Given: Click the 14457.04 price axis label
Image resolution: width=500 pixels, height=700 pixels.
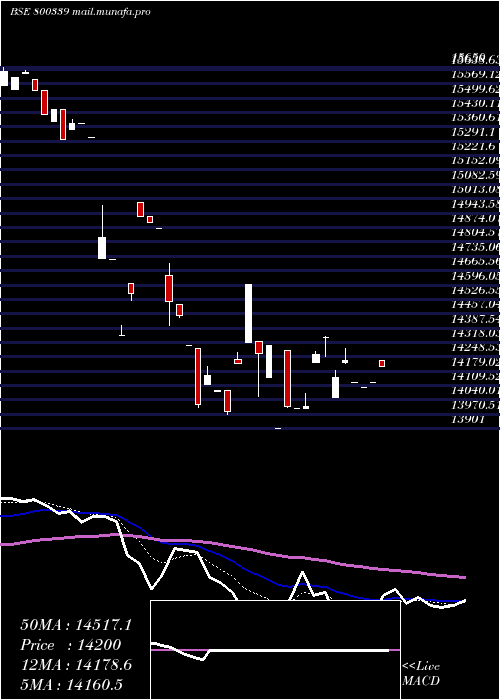Looking at the screenshot, I should [475, 304].
